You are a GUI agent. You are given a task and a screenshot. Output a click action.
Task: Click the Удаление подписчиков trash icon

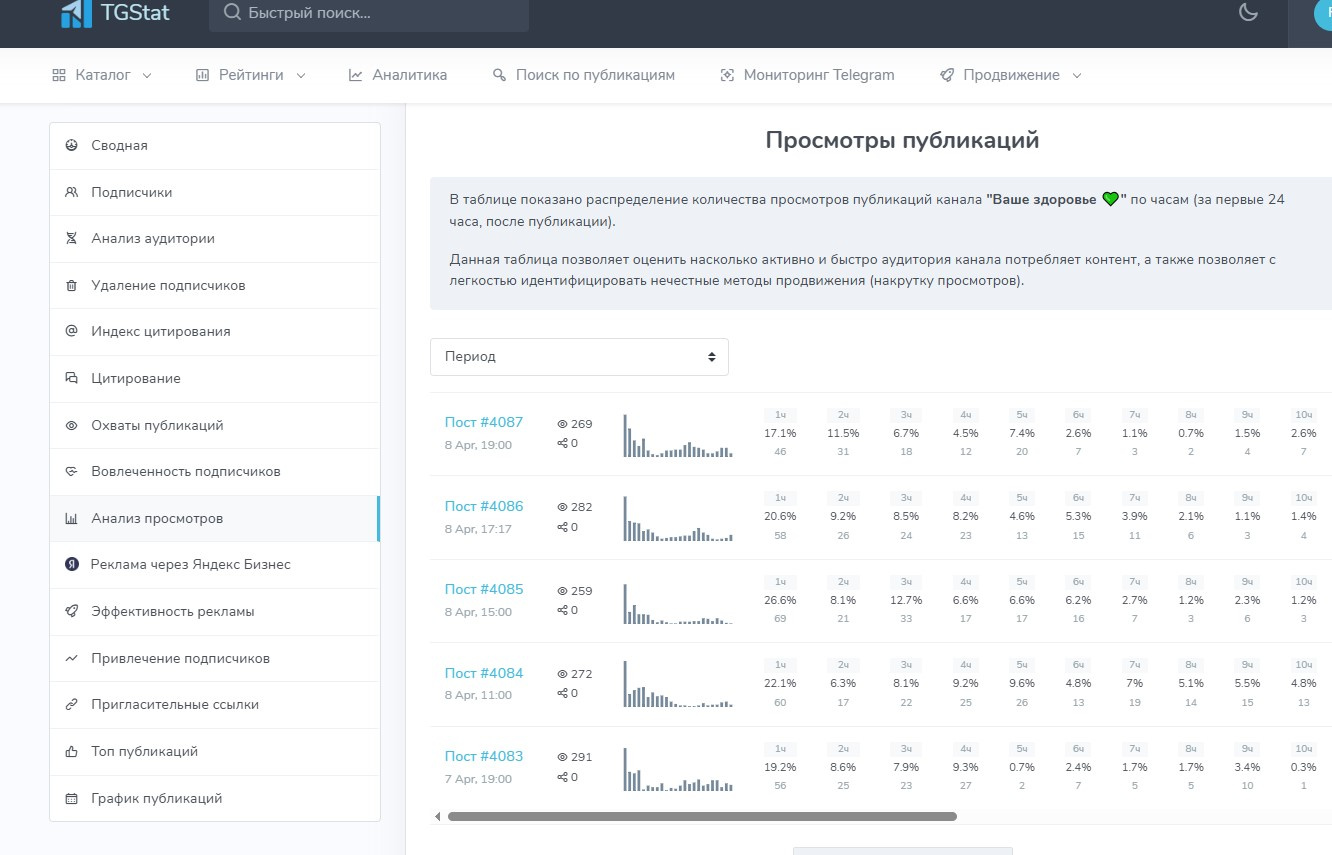tap(71, 285)
